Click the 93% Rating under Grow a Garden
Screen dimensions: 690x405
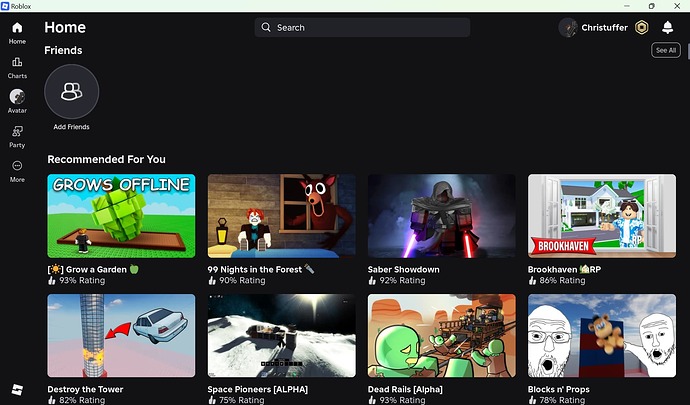click(x=82, y=280)
